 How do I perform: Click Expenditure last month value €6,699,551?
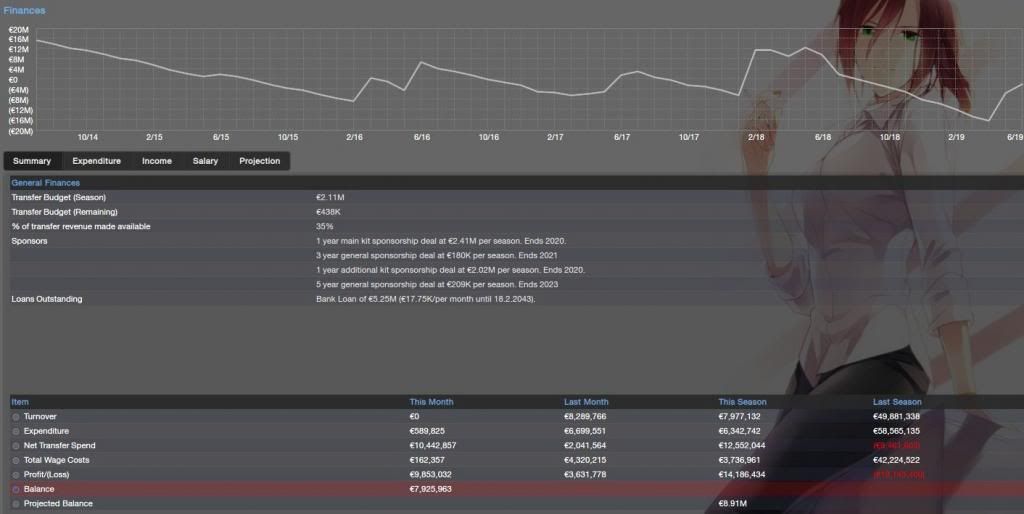(585, 431)
